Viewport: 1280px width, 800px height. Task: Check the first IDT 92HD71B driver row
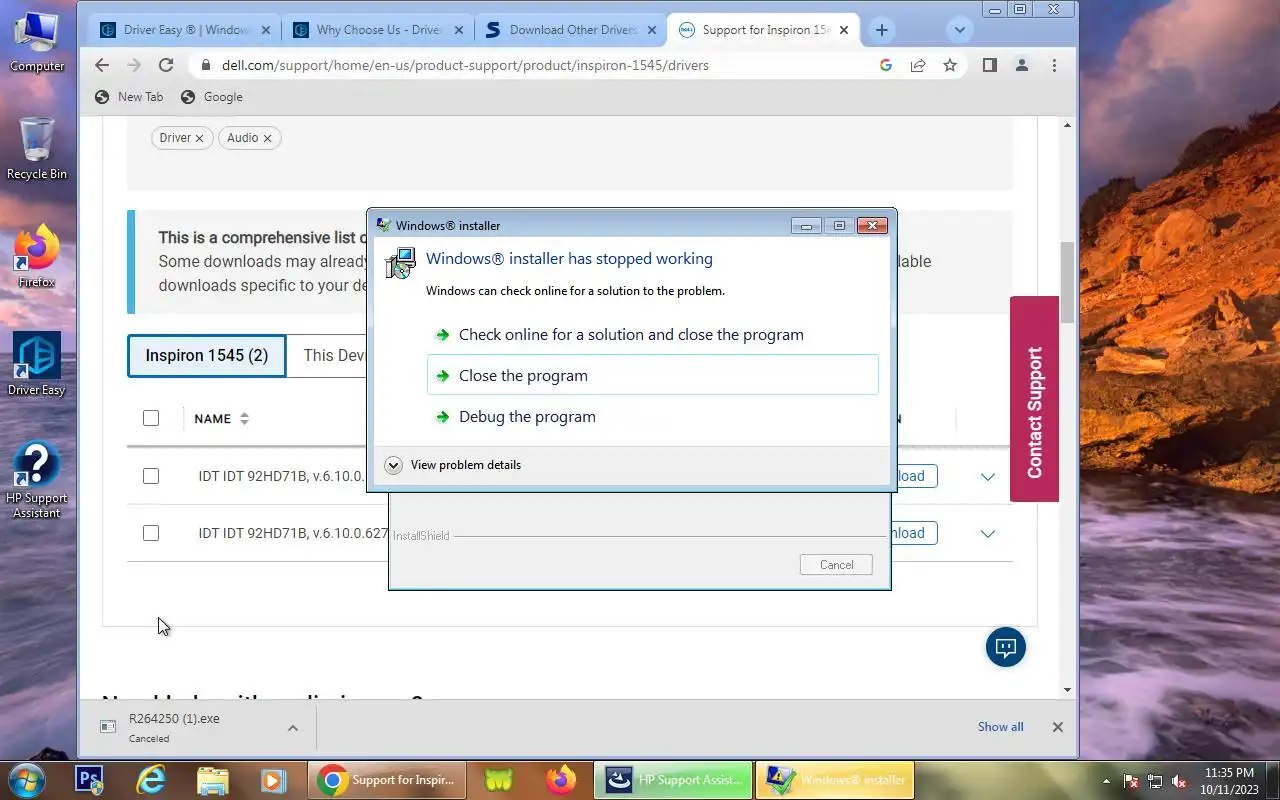pyautogui.click(x=151, y=476)
